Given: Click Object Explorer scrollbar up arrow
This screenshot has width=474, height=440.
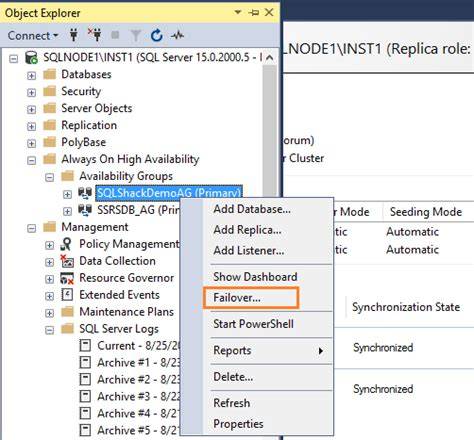Looking at the screenshot, I should pos(270,58).
